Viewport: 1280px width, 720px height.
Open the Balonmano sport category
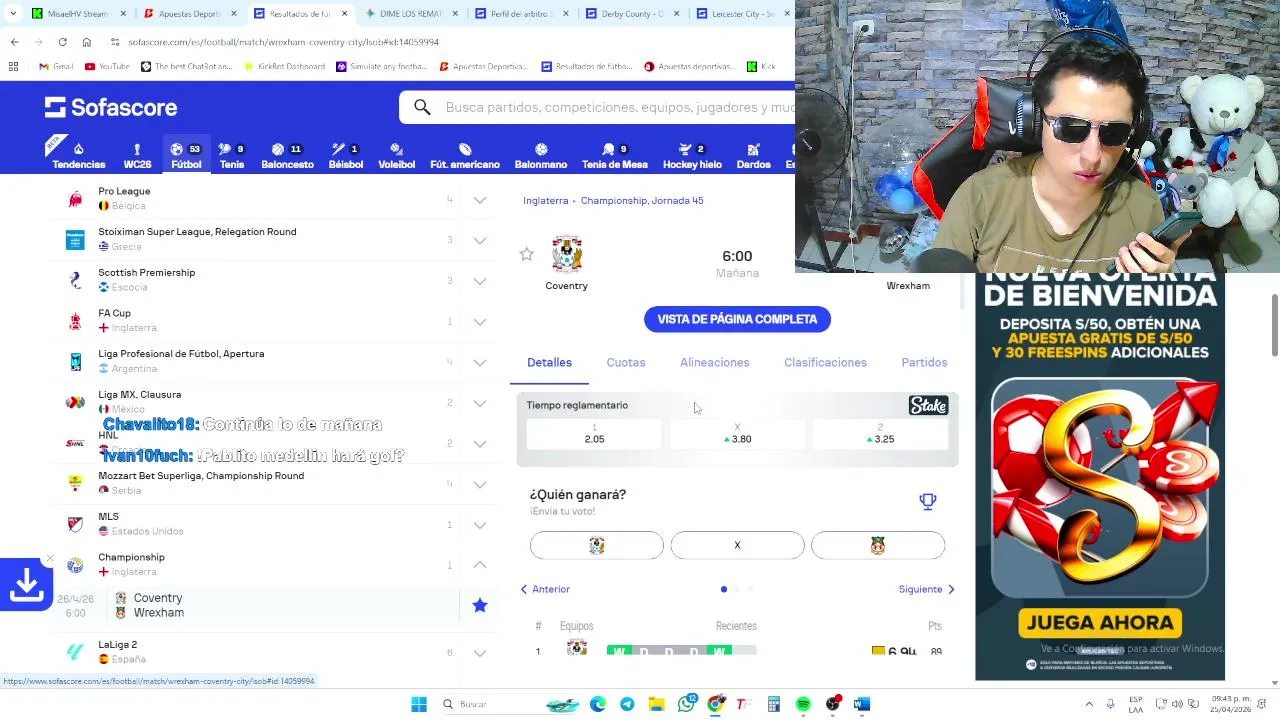(x=541, y=155)
